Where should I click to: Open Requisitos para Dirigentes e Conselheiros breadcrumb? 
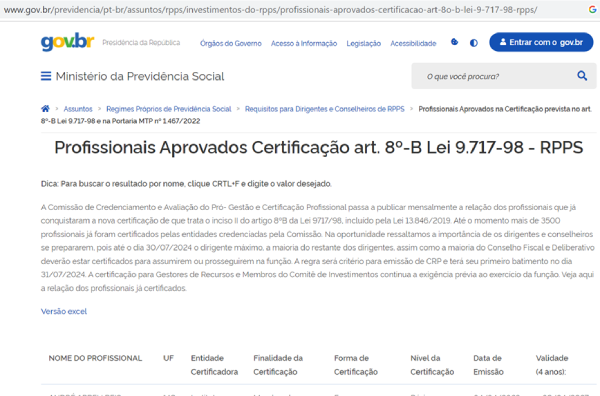[x=324, y=109]
